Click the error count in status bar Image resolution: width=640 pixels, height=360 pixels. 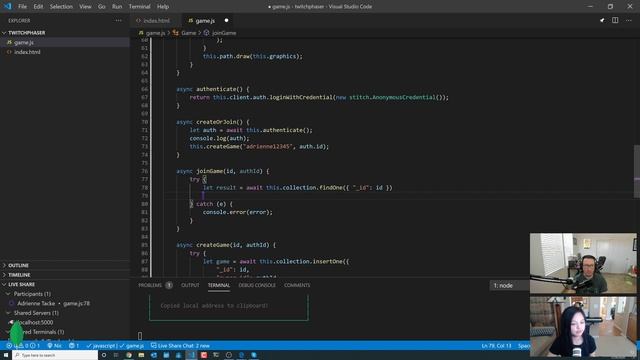coord(12,346)
